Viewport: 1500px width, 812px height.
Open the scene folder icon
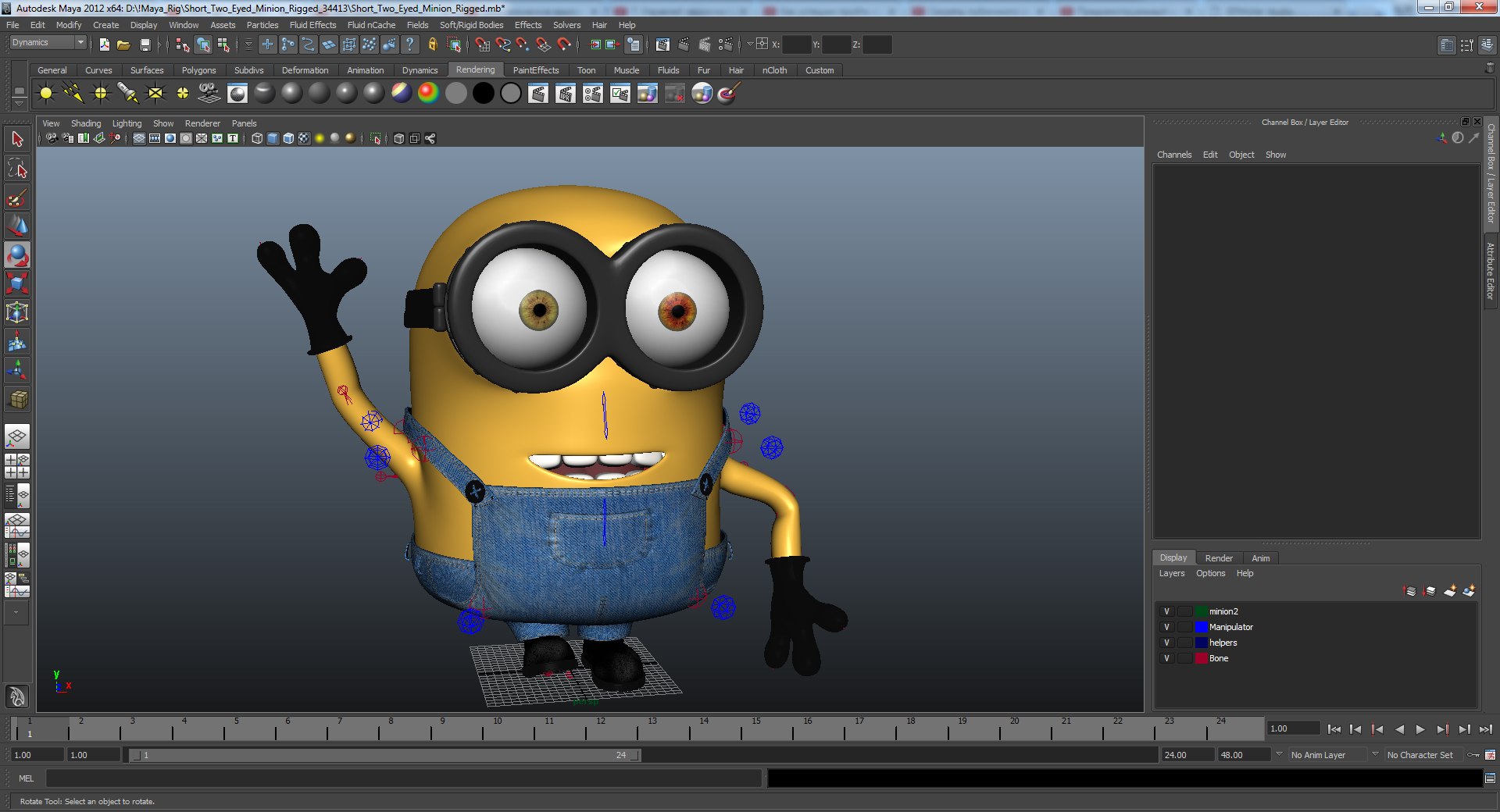pos(123,45)
